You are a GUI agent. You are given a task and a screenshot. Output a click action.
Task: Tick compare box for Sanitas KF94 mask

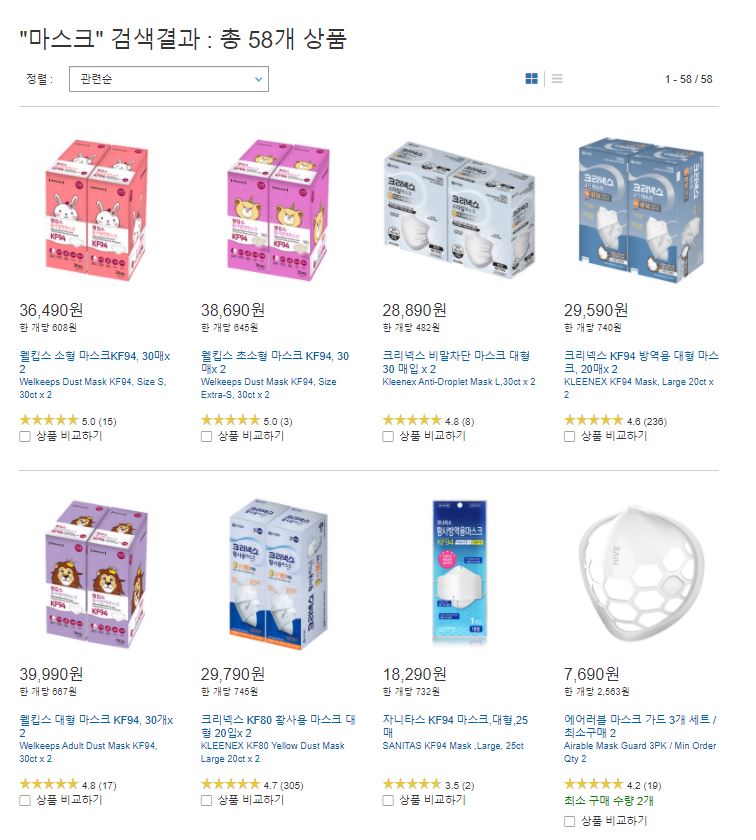coord(388,800)
